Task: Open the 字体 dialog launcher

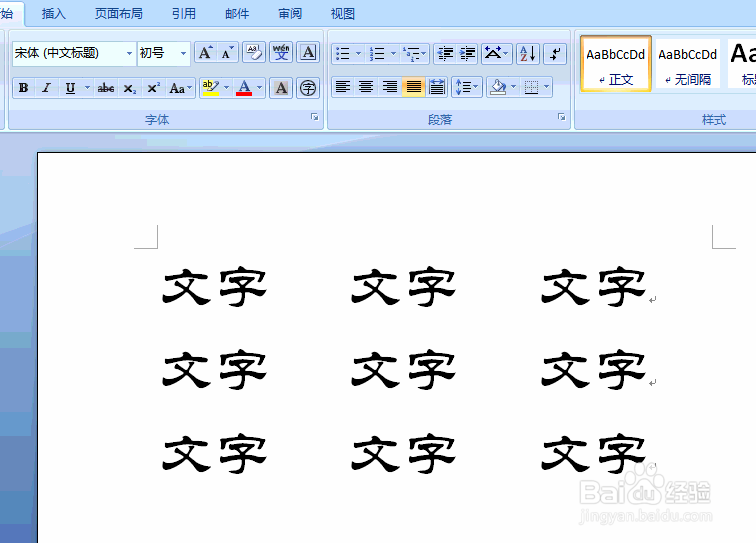Action: point(314,117)
